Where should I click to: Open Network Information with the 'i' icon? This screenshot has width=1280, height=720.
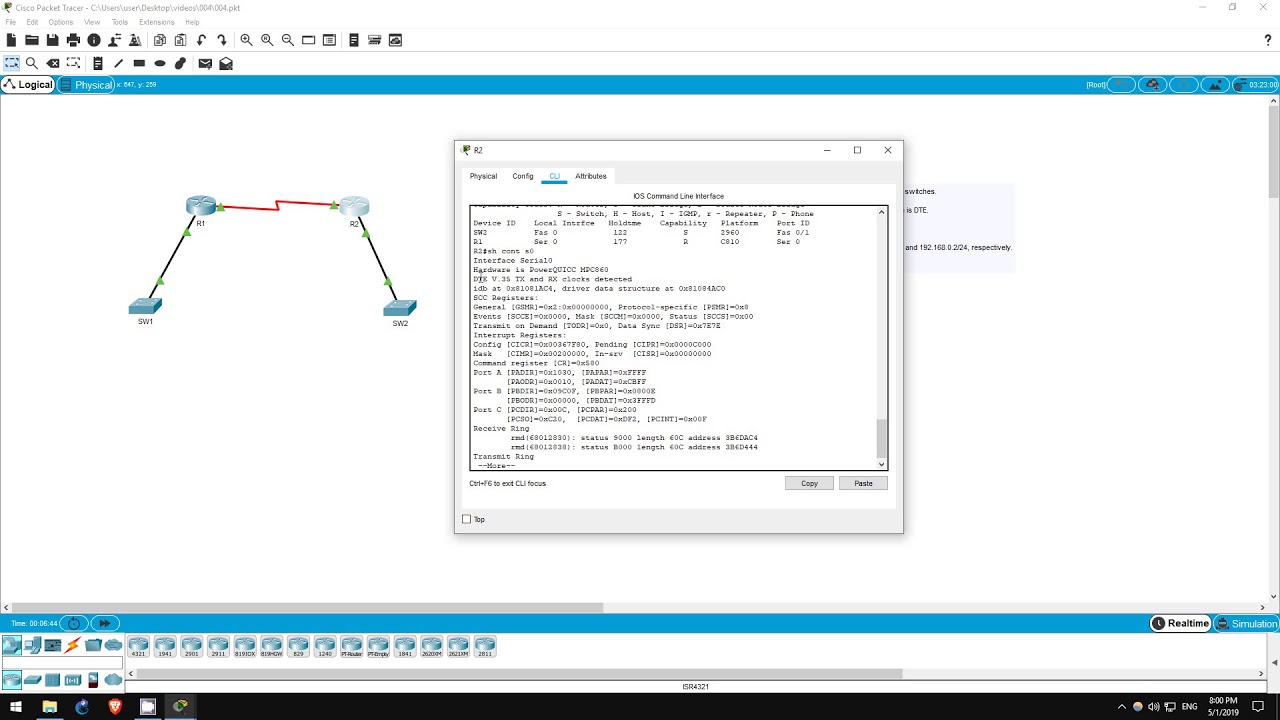[x=94, y=40]
